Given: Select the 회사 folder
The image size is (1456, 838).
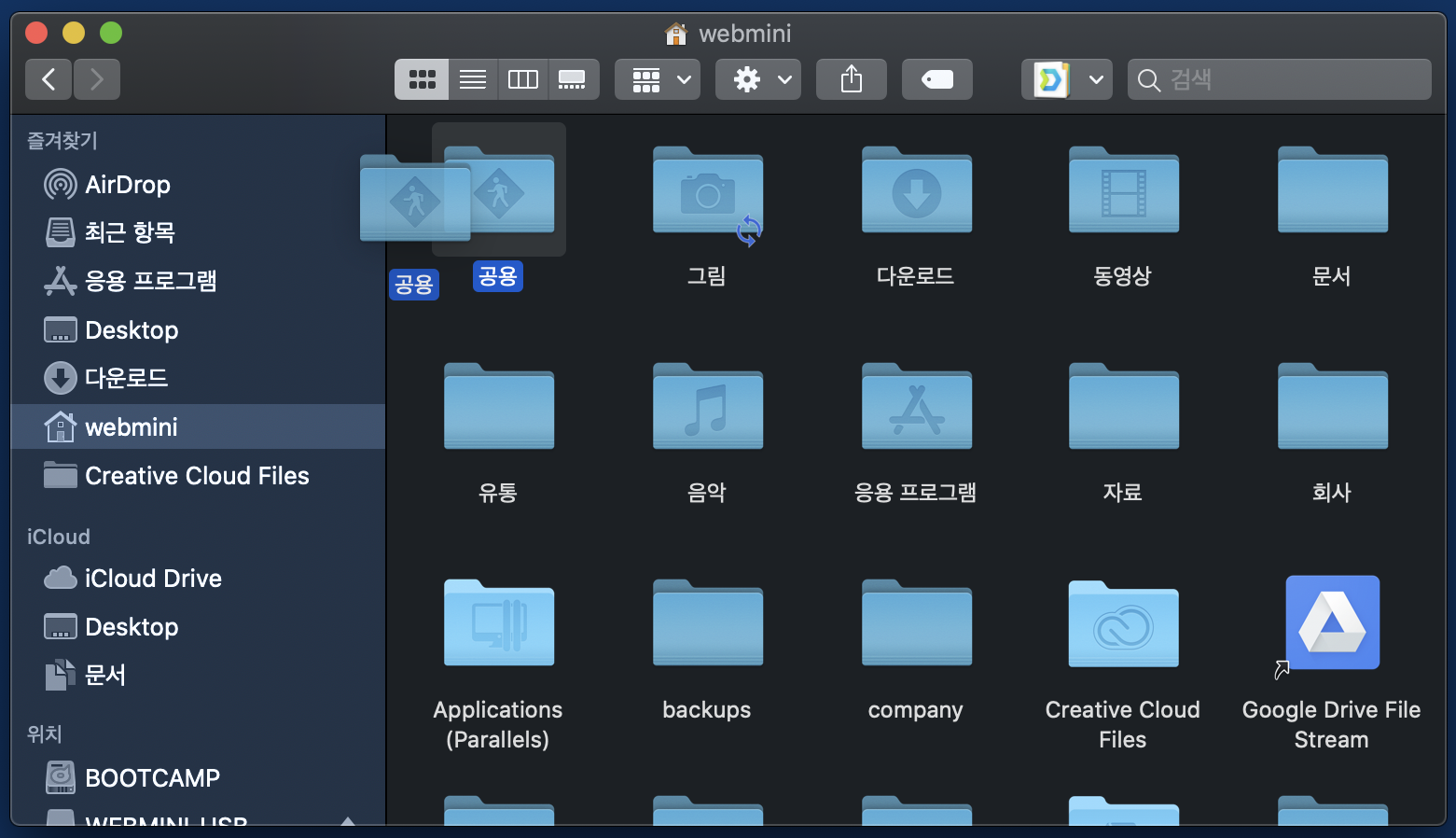Looking at the screenshot, I should 1333,406.
